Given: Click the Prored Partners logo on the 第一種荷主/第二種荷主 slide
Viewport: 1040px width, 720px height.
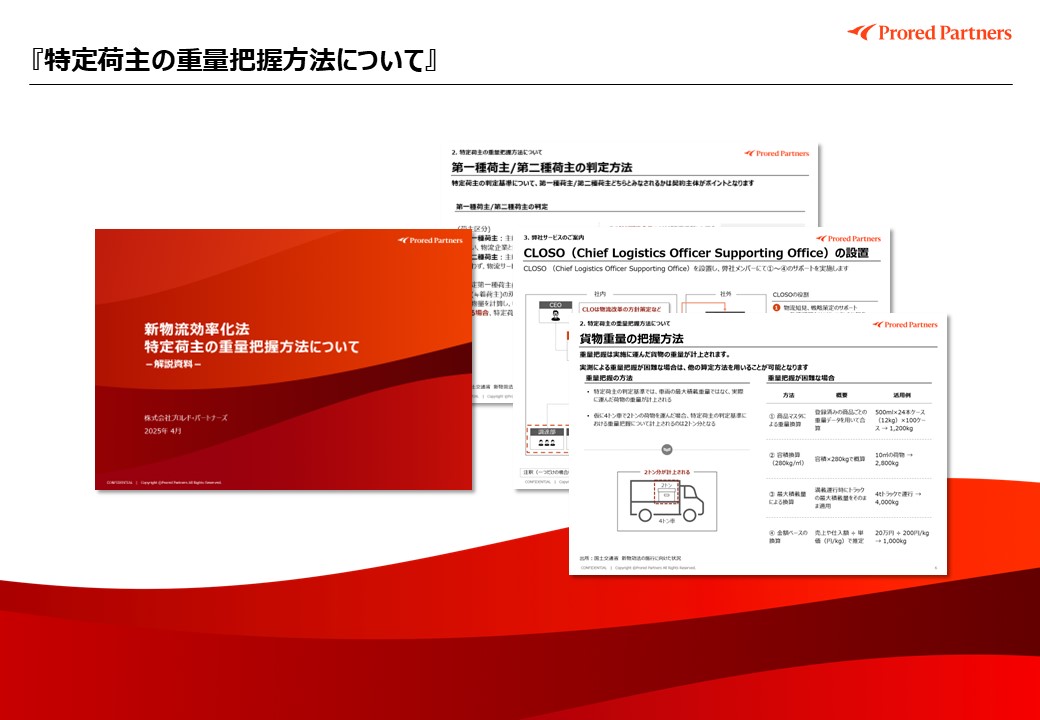Looking at the screenshot, I should (777, 153).
